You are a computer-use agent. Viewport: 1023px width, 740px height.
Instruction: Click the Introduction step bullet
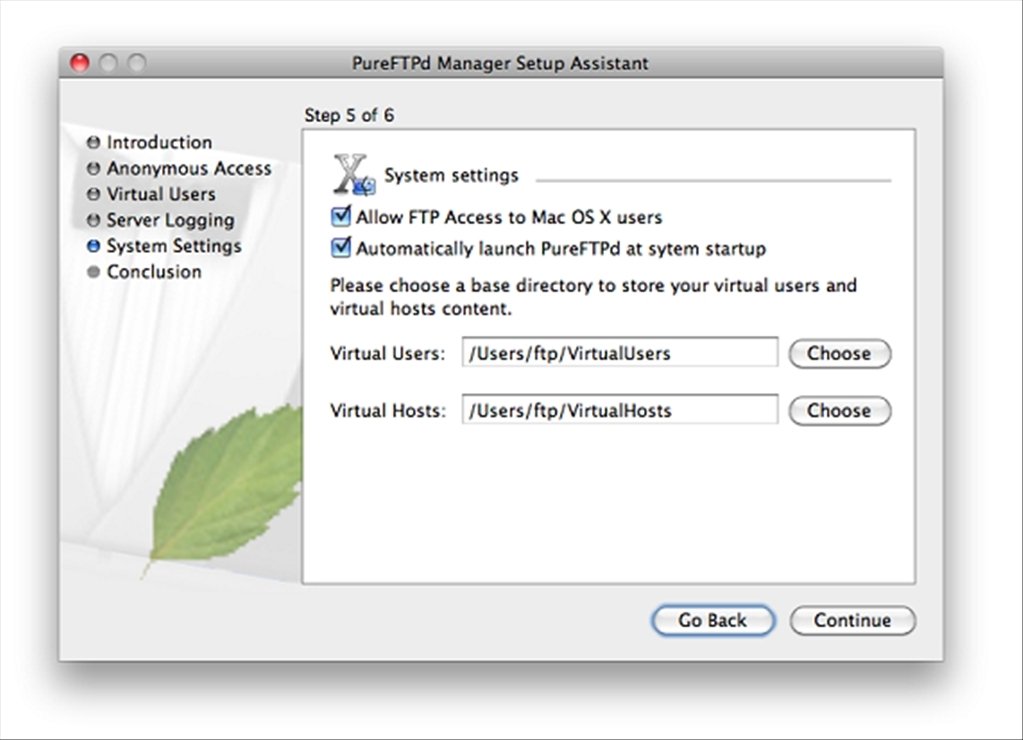coord(93,142)
